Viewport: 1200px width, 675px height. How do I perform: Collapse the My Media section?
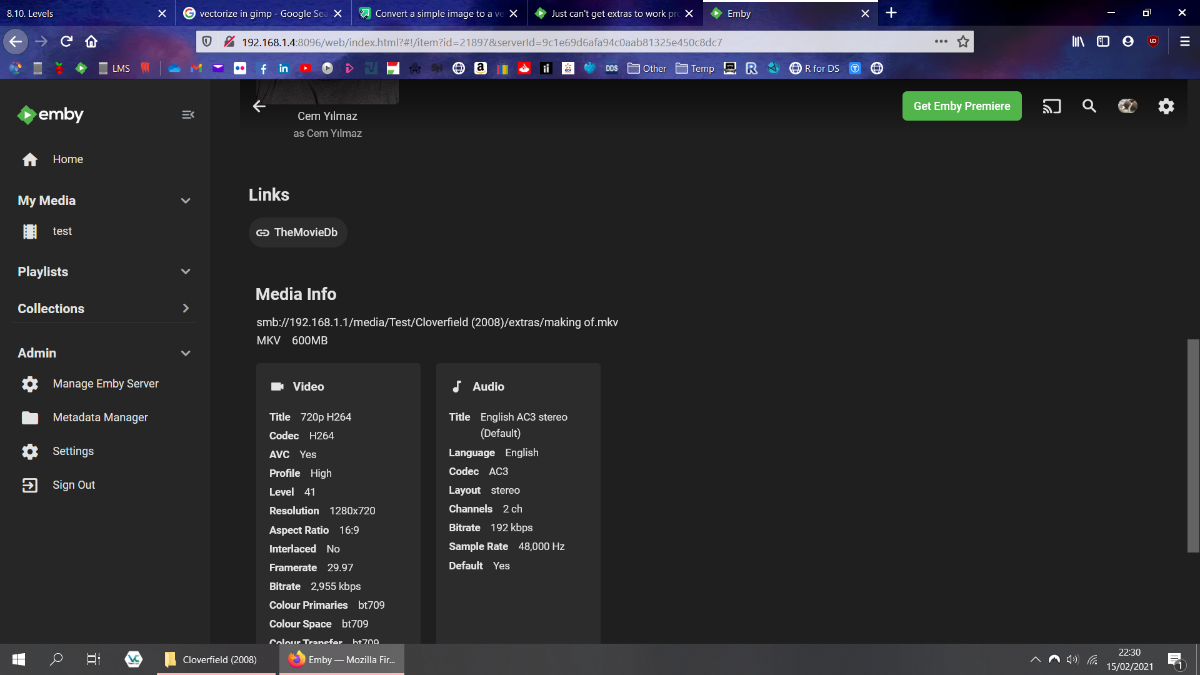tap(185, 201)
